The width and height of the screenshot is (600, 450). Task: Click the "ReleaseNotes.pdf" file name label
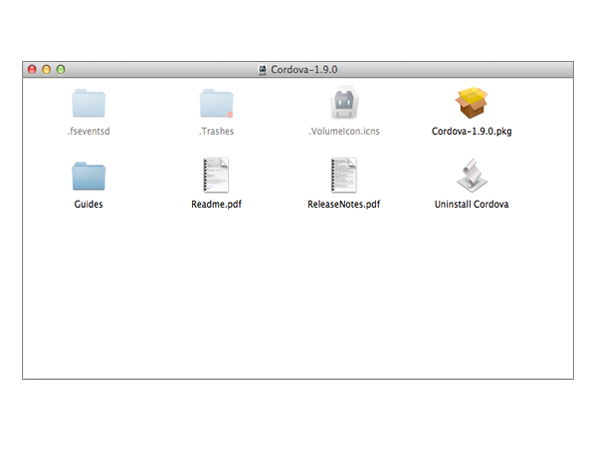coord(344,204)
